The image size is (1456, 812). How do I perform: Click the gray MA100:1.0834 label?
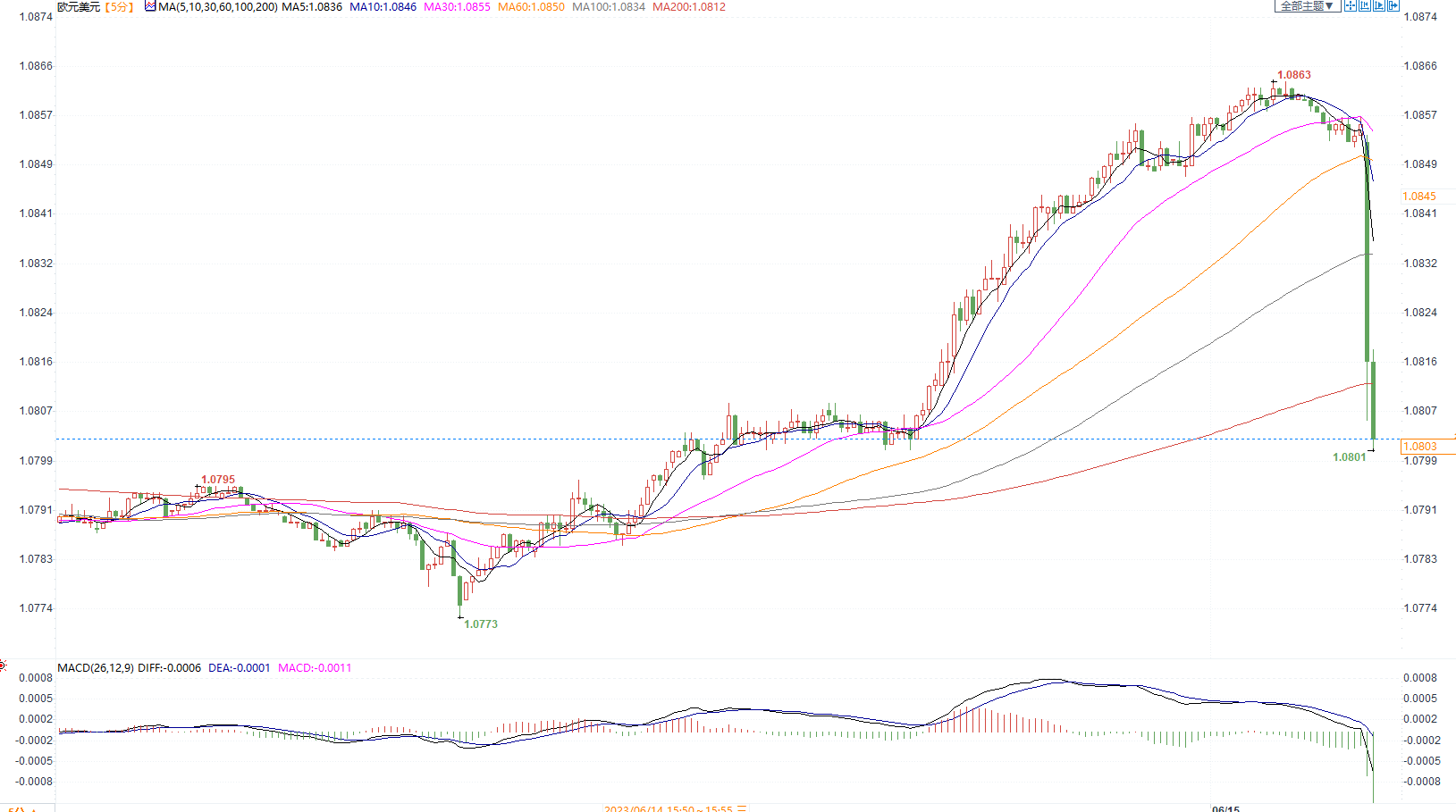[x=609, y=7]
